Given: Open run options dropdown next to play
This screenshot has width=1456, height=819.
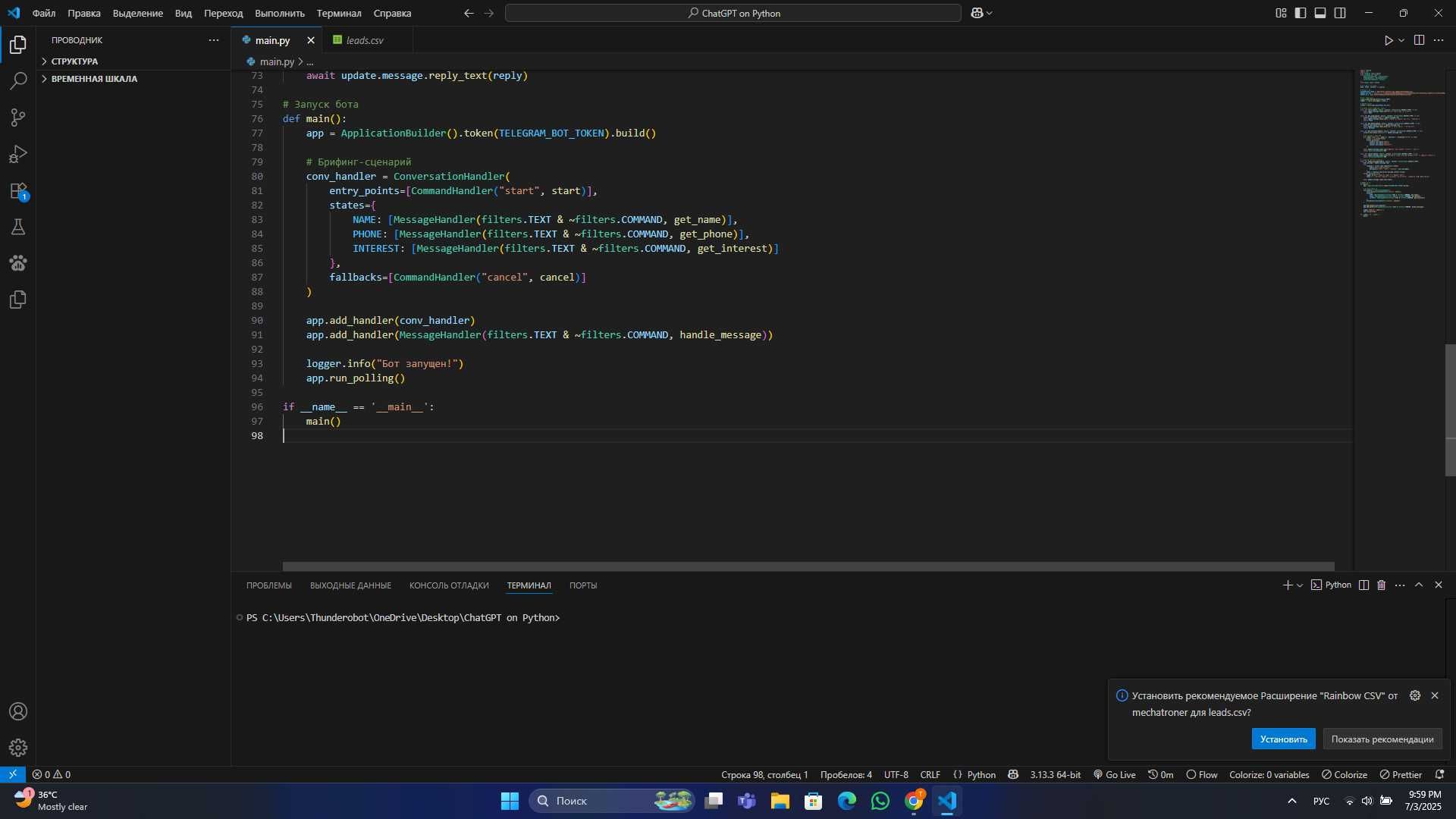Looking at the screenshot, I should [1401, 40].
